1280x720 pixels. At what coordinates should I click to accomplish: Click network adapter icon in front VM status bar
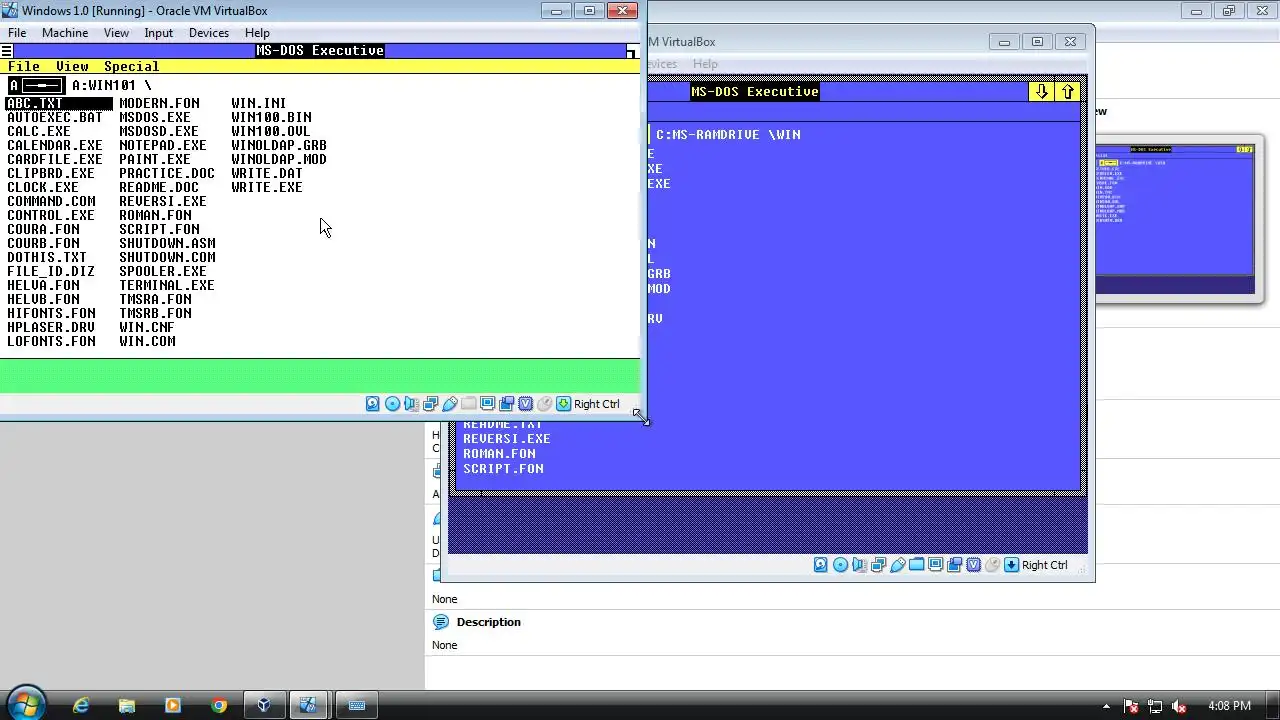point(430,404)
